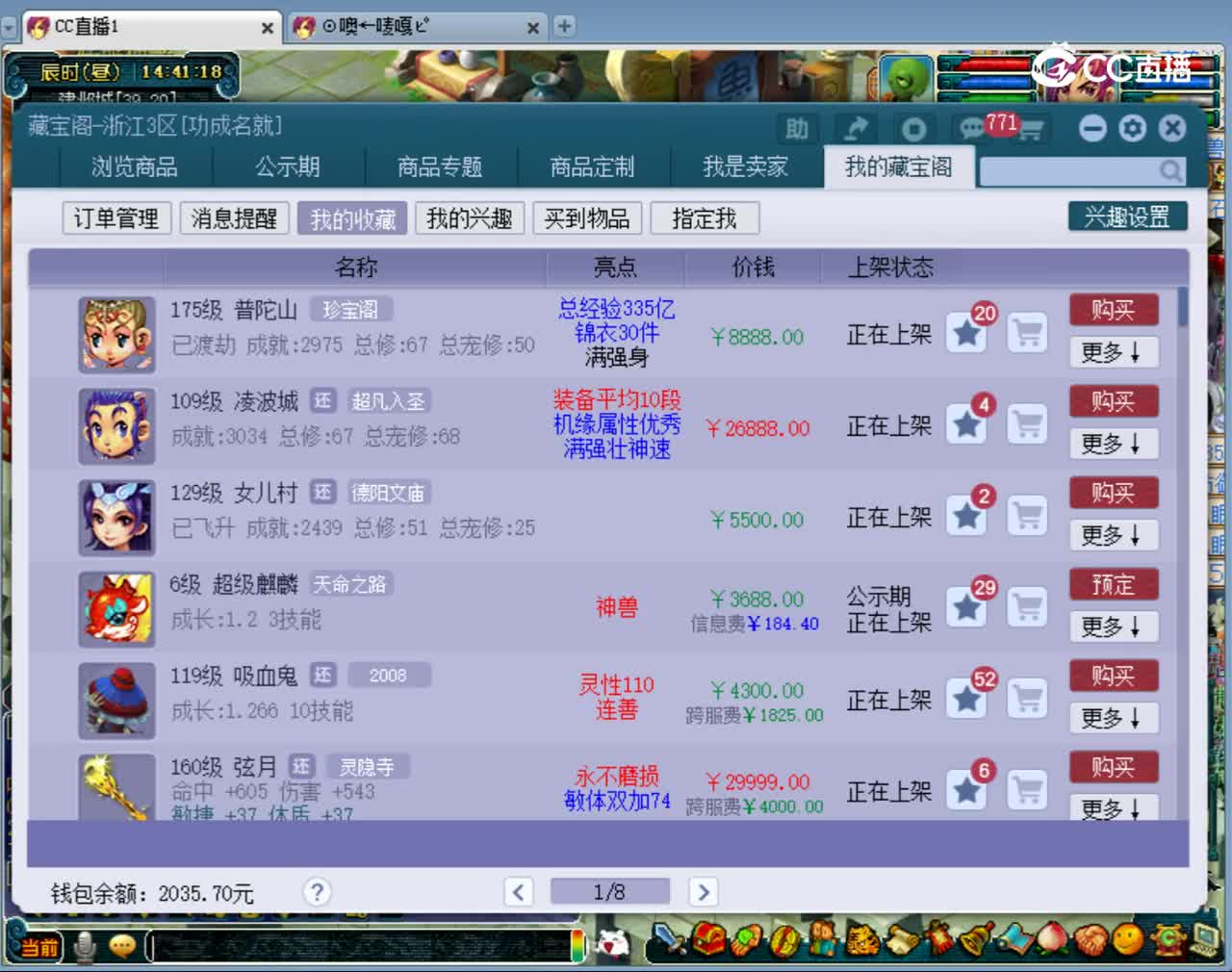Image resolution: width=1232 pixels, height=972 pixels.
Task: Toggle favorite star on 吸血鬼 listing
Action: [x=966, y=700]
